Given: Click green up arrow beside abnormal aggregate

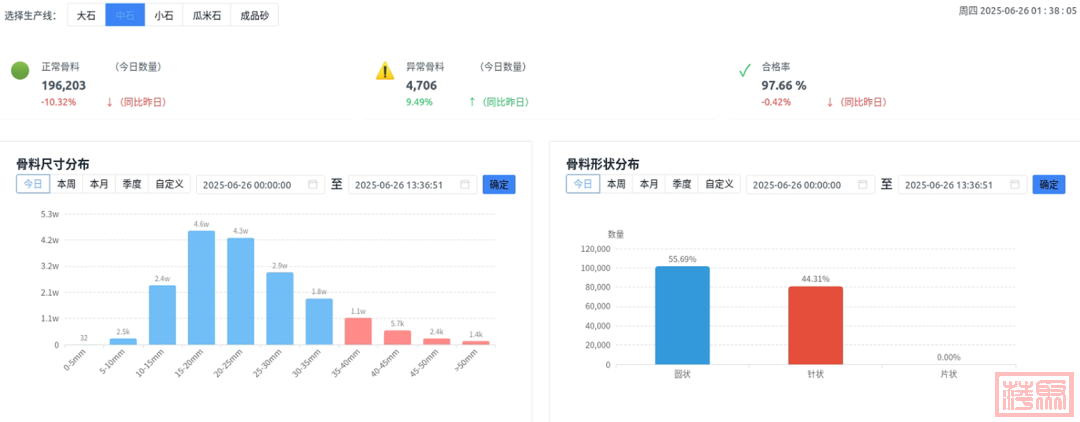Looking at the screenshot, I should 472,102.
